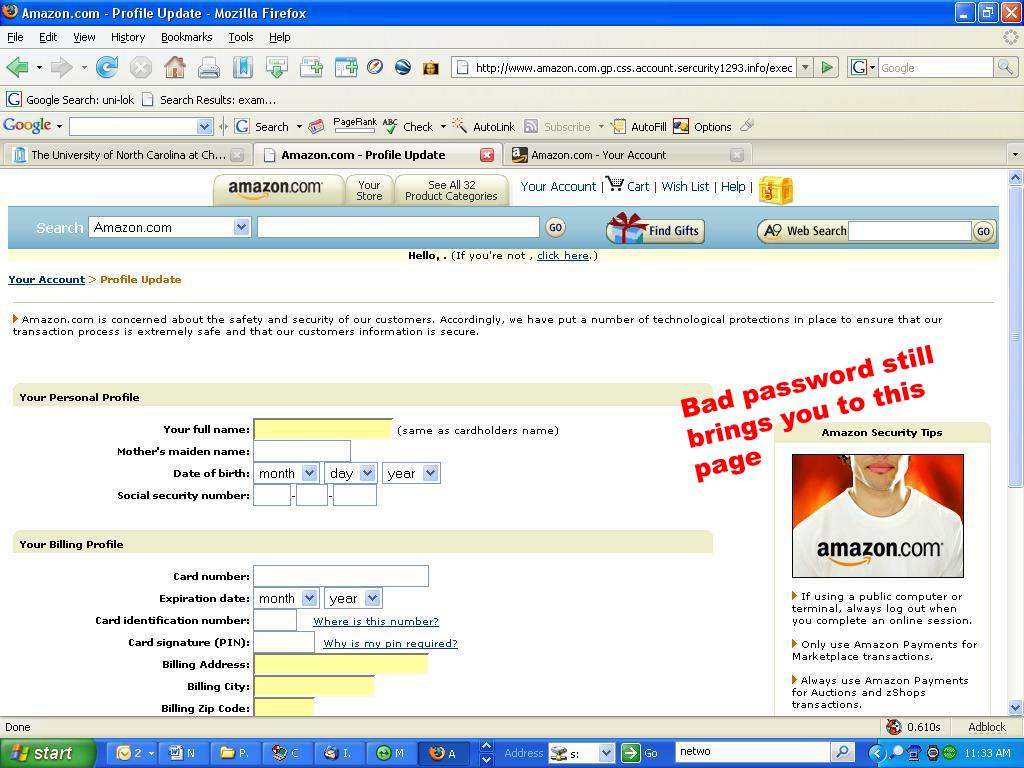
Task: Click the Mother's maiden name field
Action: click(302, 451)
